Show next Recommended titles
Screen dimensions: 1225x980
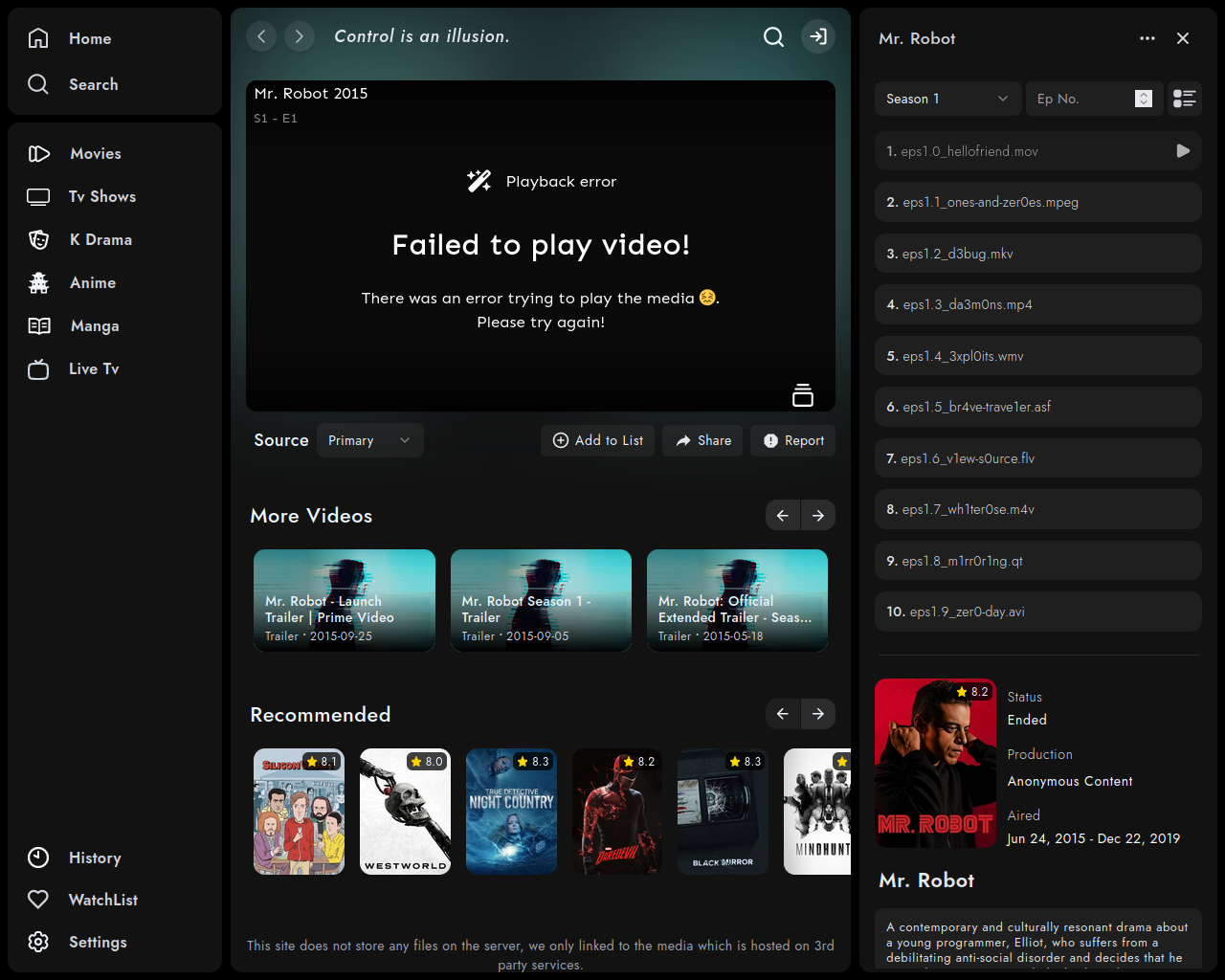(x=818, y=714)
